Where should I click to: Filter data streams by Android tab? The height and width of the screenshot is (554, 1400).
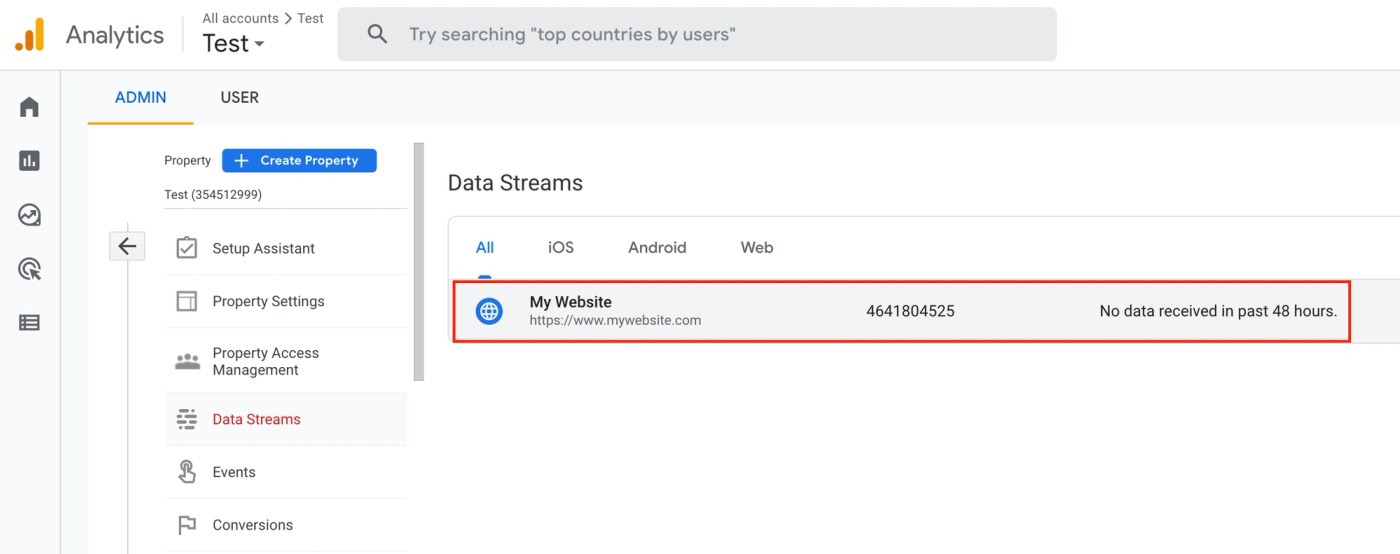point(657,248)
